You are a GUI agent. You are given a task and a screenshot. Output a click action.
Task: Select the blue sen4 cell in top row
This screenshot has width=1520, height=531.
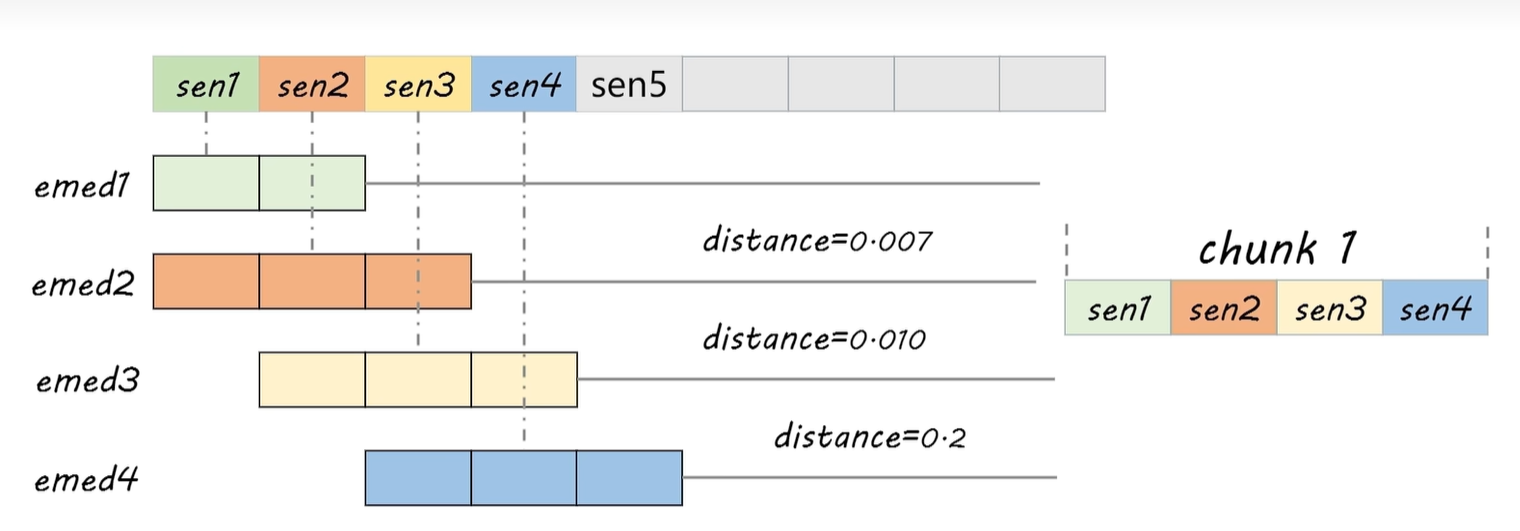523,84
